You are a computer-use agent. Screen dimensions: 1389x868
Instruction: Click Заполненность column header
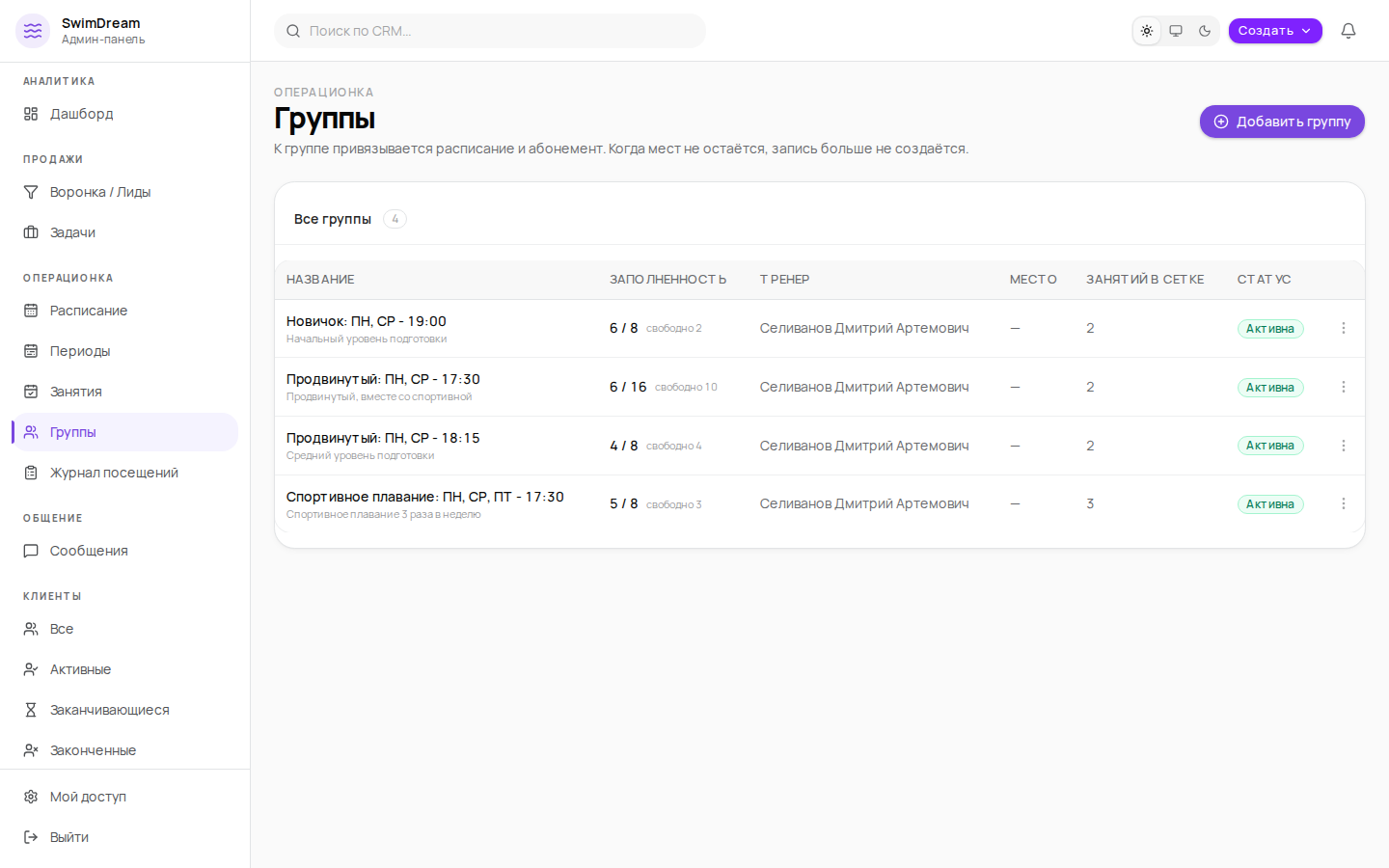[667, 280]
